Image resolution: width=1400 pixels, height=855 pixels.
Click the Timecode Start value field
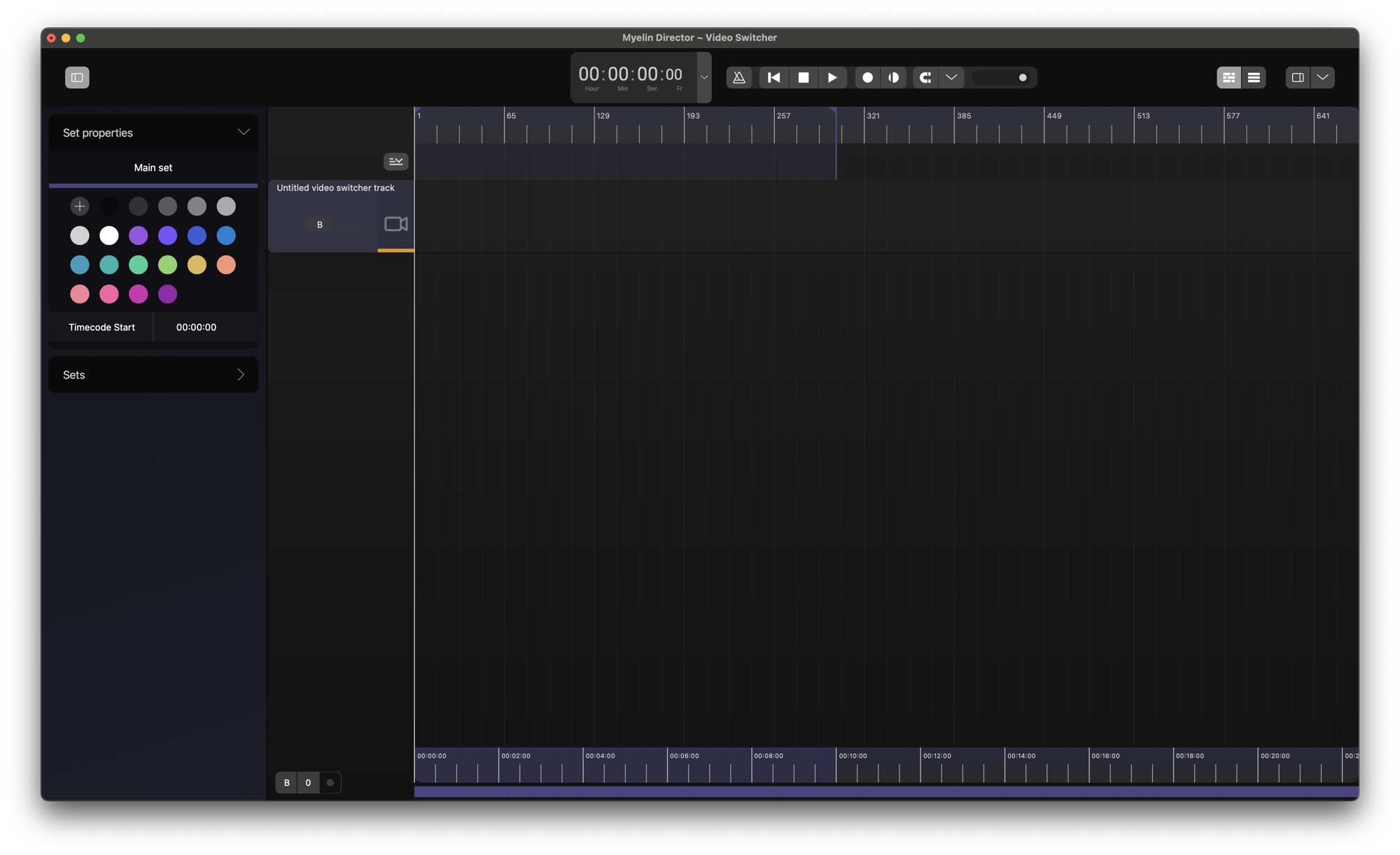tap(196, 327)
